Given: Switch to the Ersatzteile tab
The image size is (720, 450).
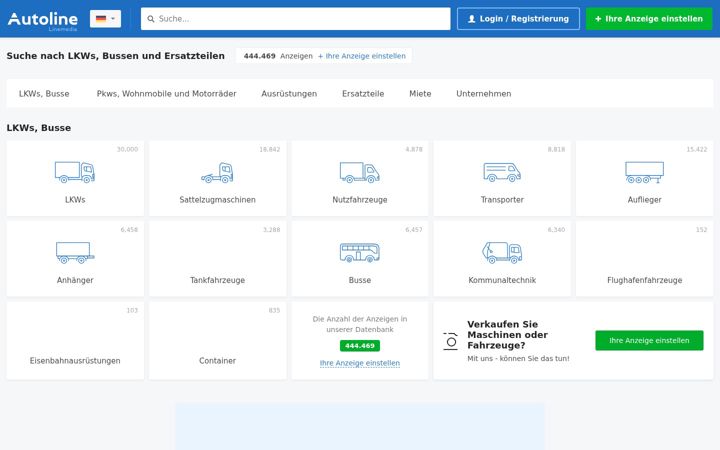Looking at the screenshot, I should click(363, 94).
